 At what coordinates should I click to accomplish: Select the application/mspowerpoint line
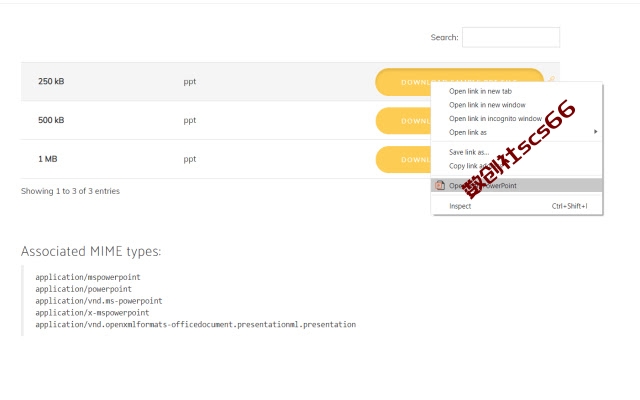pos(88,277)
